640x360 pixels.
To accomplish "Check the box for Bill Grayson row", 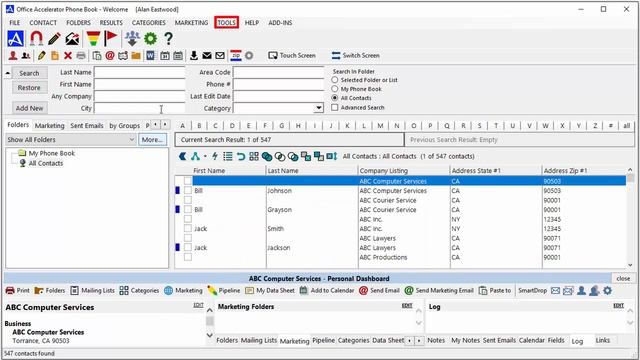I will pos(188,209).
